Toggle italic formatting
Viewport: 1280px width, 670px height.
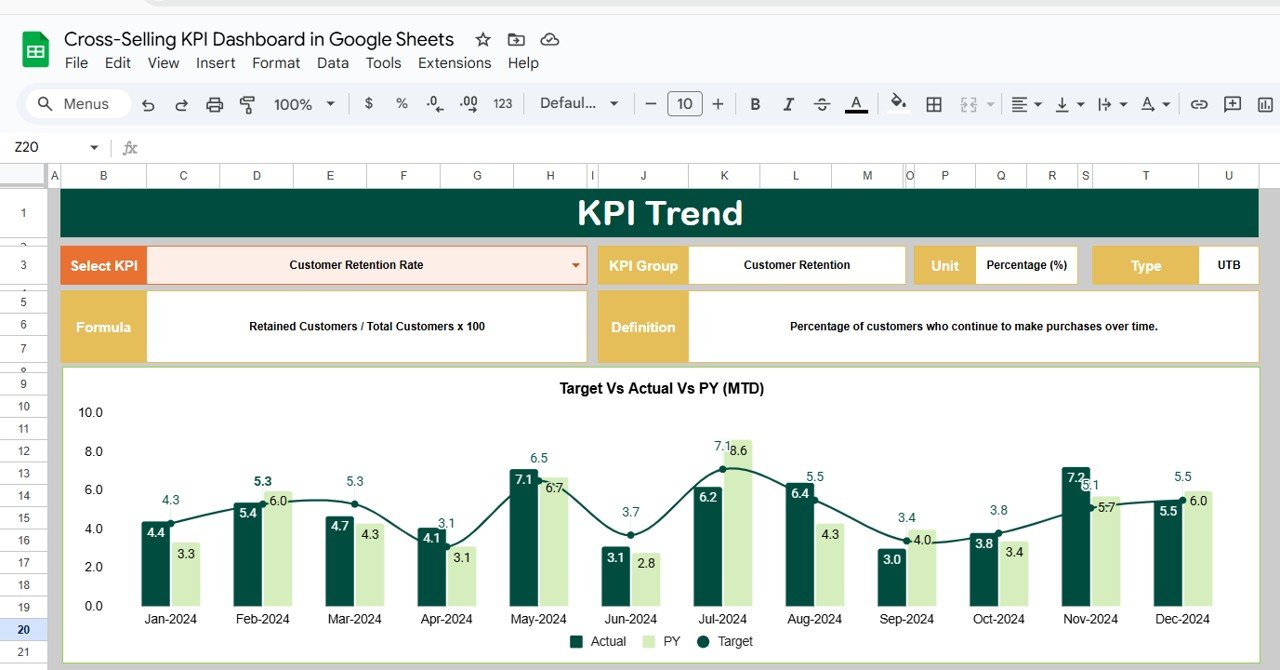(x=788, y=103)
